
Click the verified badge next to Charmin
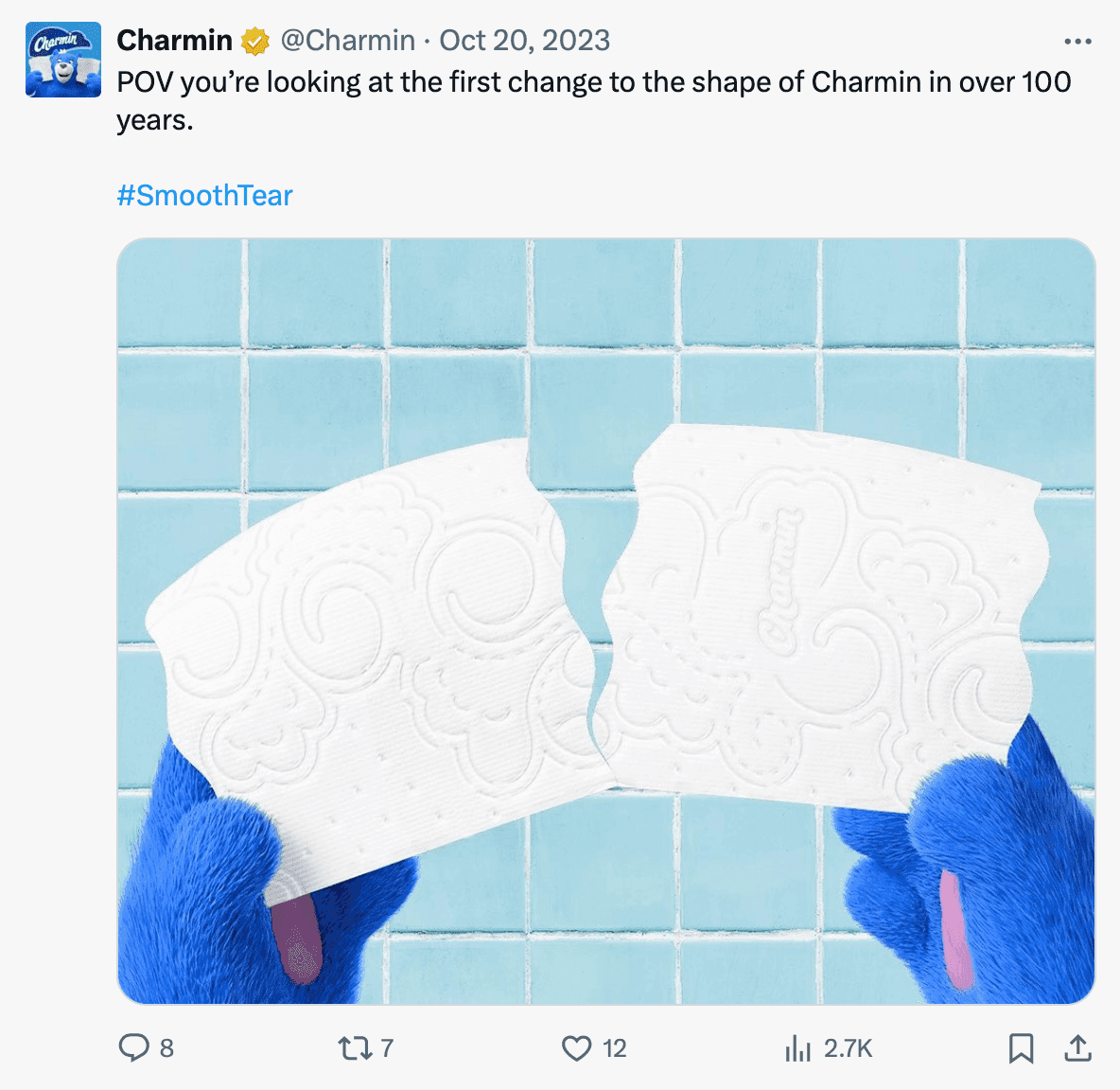[255, 40]
